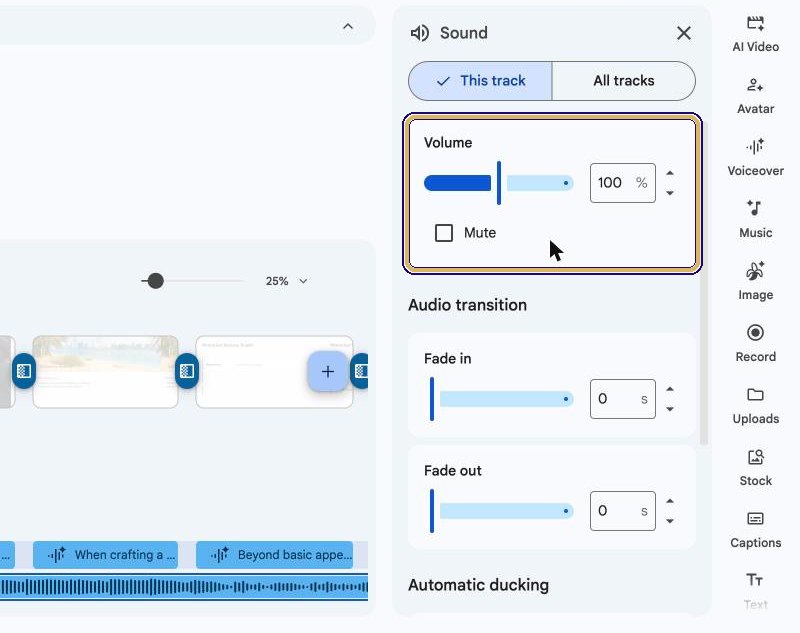Click the Fade in seconds input field
The height and width of the screenshot is (633, 800).
coord(622,399)
